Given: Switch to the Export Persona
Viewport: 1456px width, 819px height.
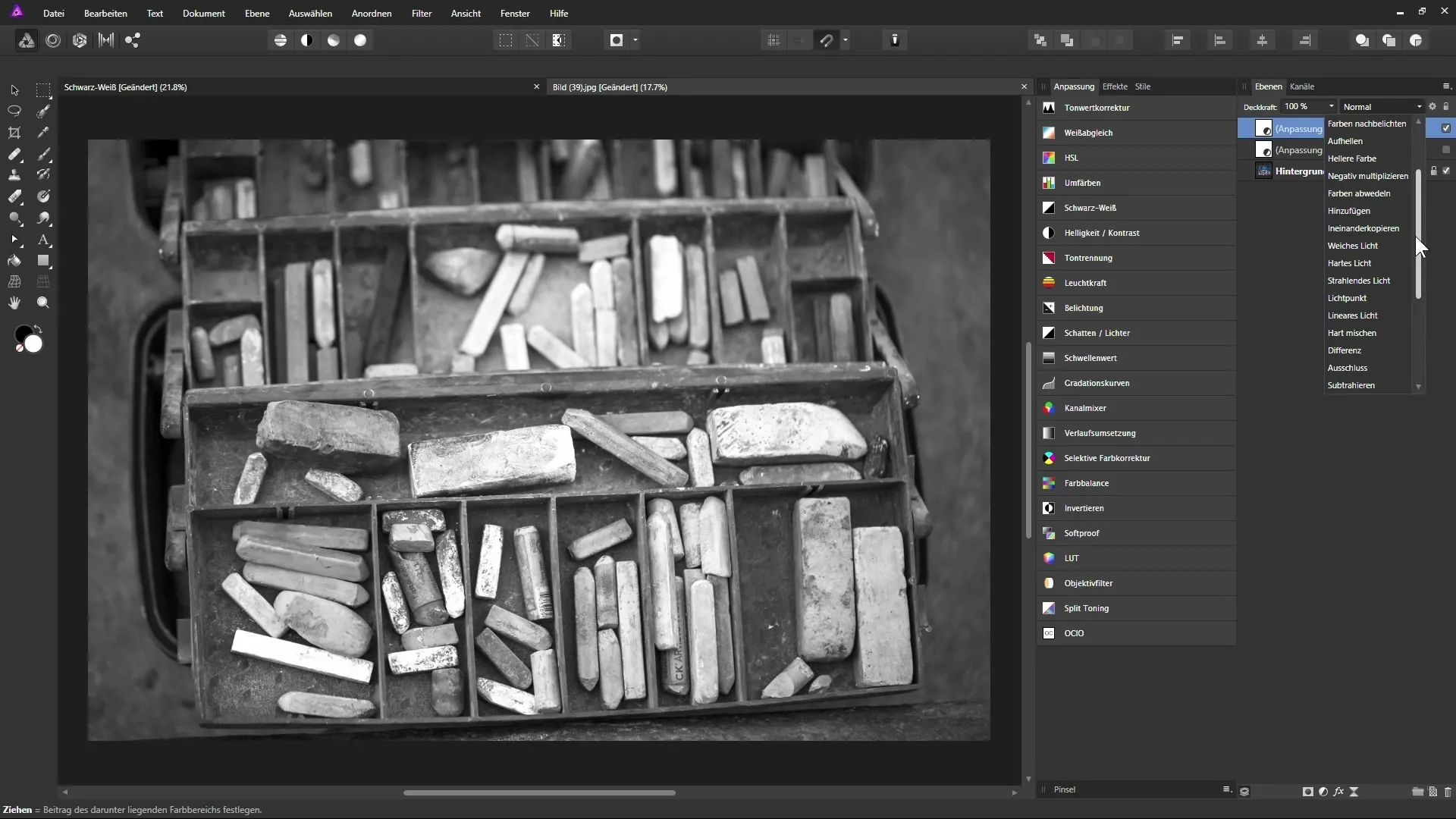Looking at the screenshot, I should point(133,40).
